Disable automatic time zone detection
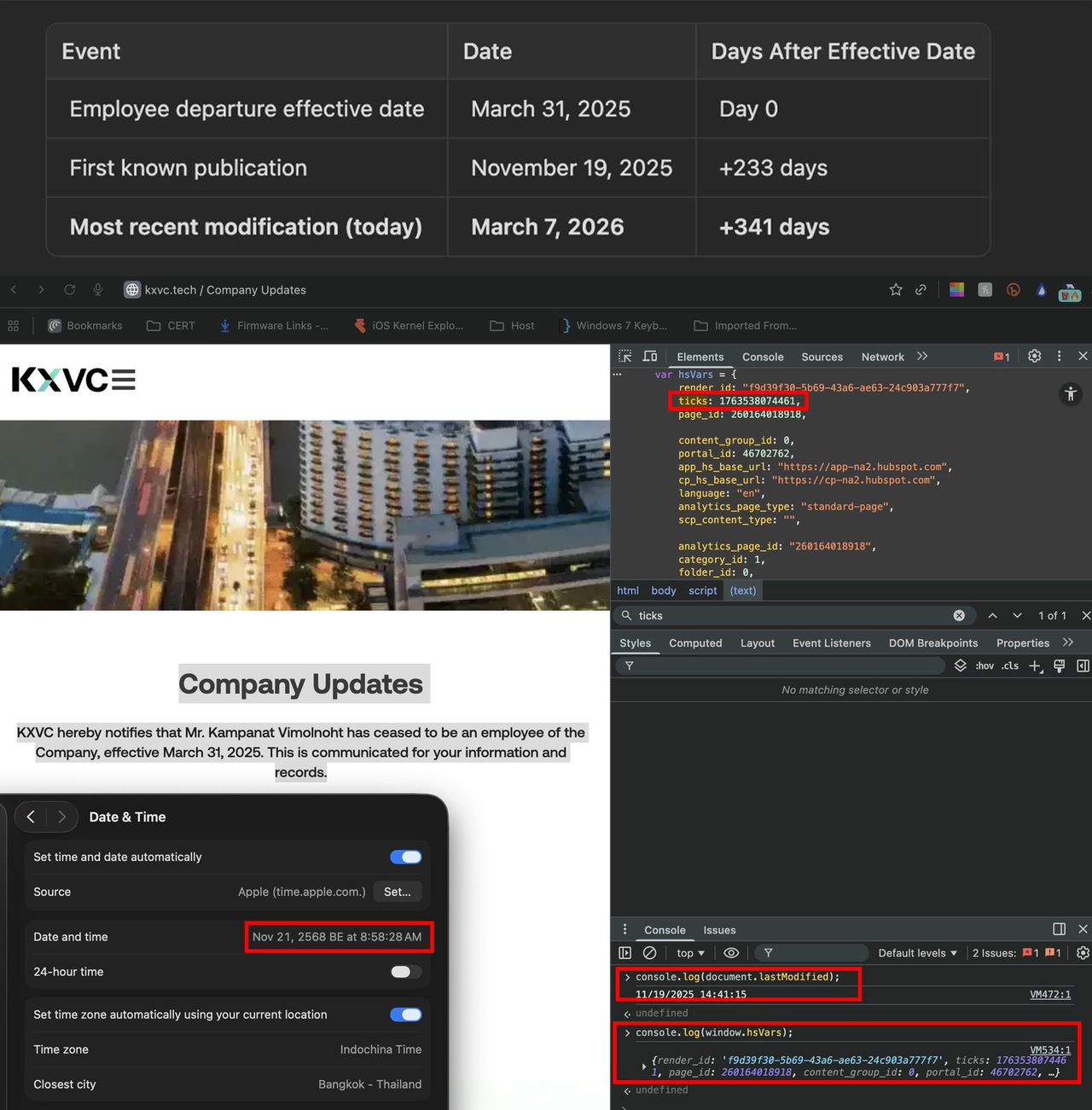The width and height of the screenshot is (1092, 1110). (x=405, y=1014)
